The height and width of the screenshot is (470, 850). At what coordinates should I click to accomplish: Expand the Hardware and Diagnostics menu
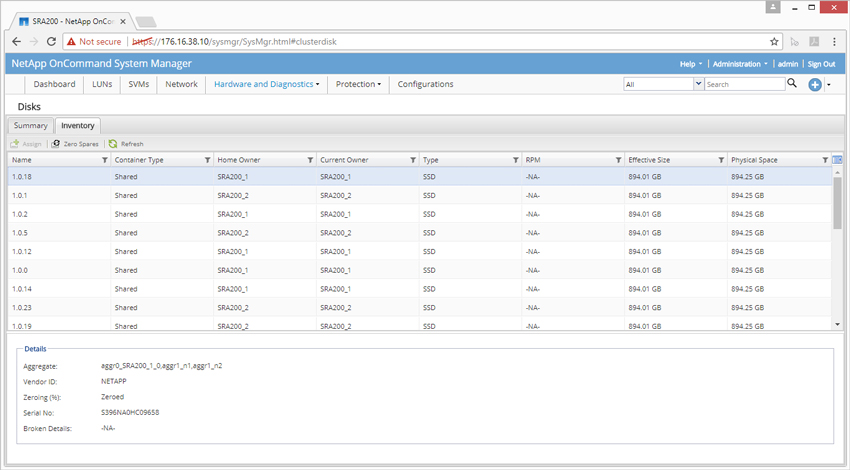pyautogui.click(x=266, y=84)
